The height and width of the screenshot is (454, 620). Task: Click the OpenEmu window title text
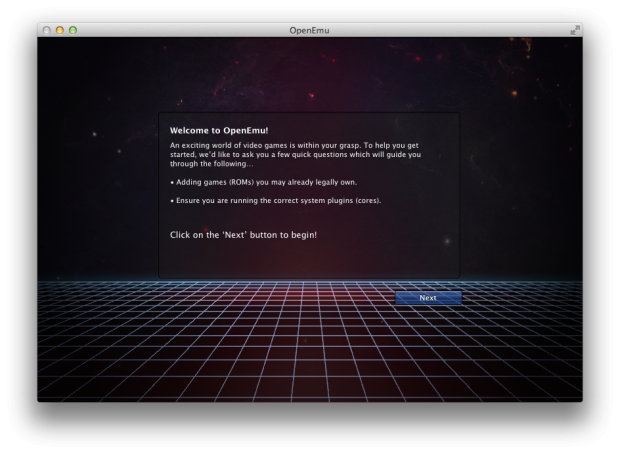(x=309, y=30)
